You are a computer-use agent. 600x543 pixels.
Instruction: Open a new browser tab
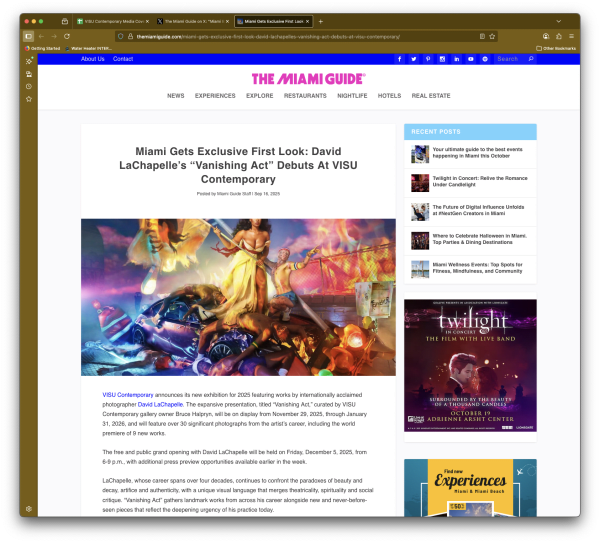coord(321,20)
